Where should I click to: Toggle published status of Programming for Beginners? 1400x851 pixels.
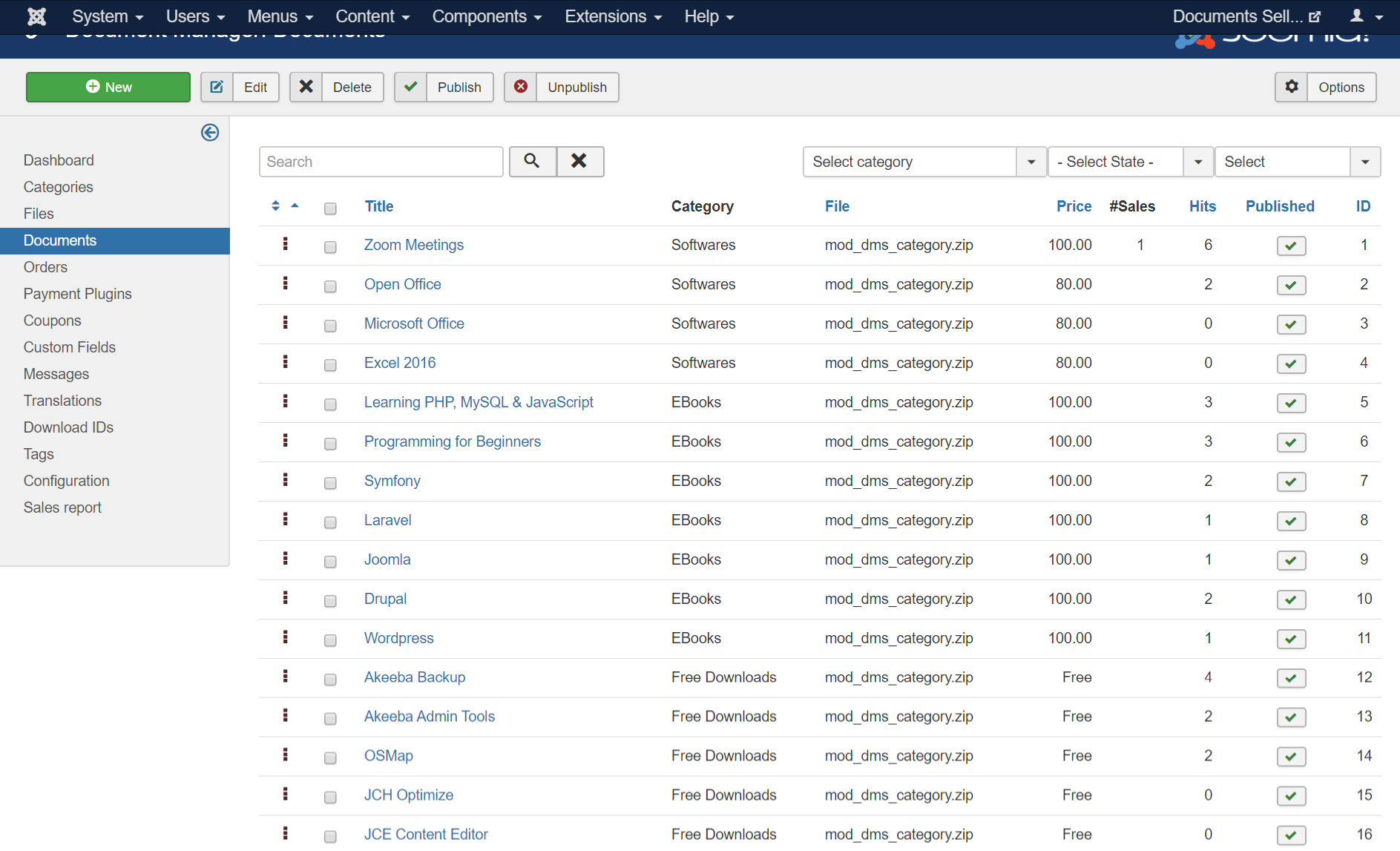(x=1291, y=442)
